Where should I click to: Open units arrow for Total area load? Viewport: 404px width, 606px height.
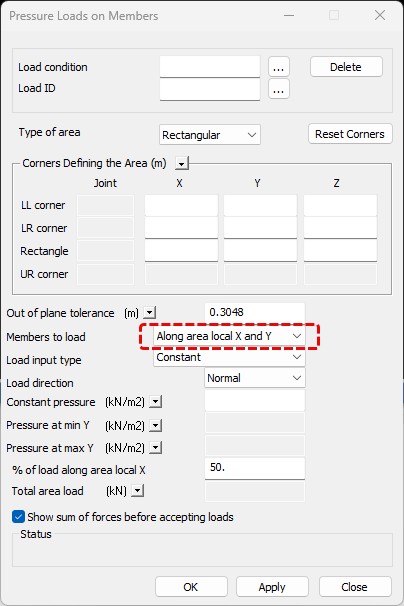138,491
